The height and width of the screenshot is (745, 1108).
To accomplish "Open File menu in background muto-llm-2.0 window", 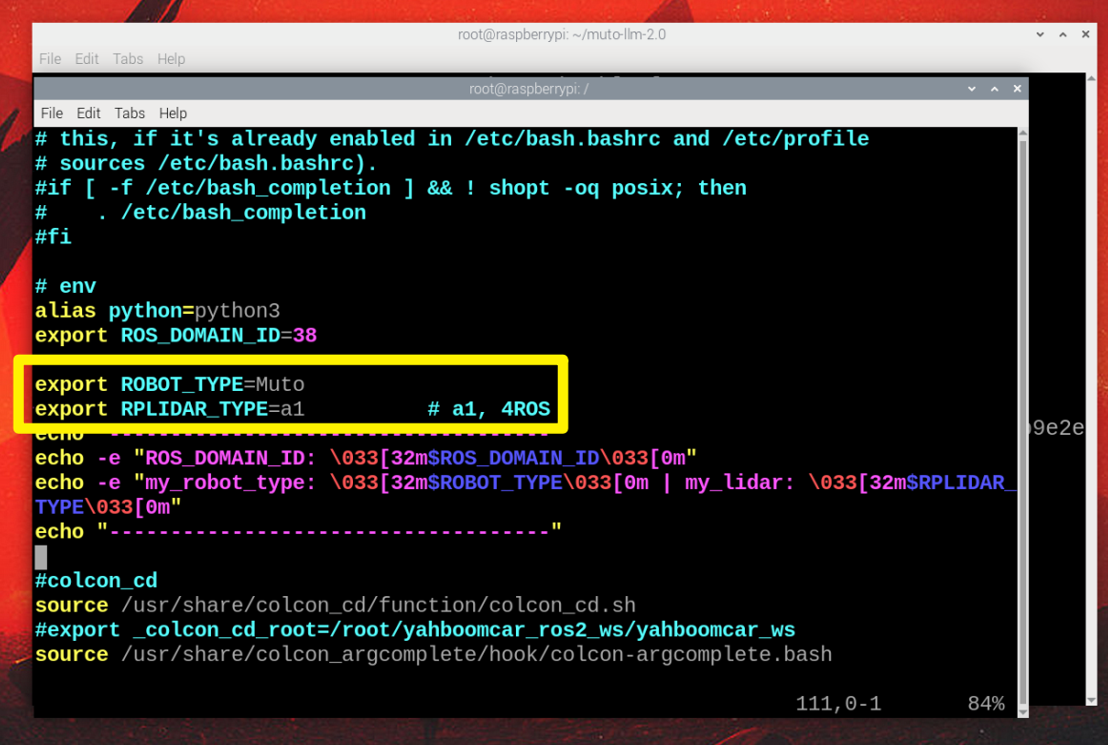I will coord(49,59).
